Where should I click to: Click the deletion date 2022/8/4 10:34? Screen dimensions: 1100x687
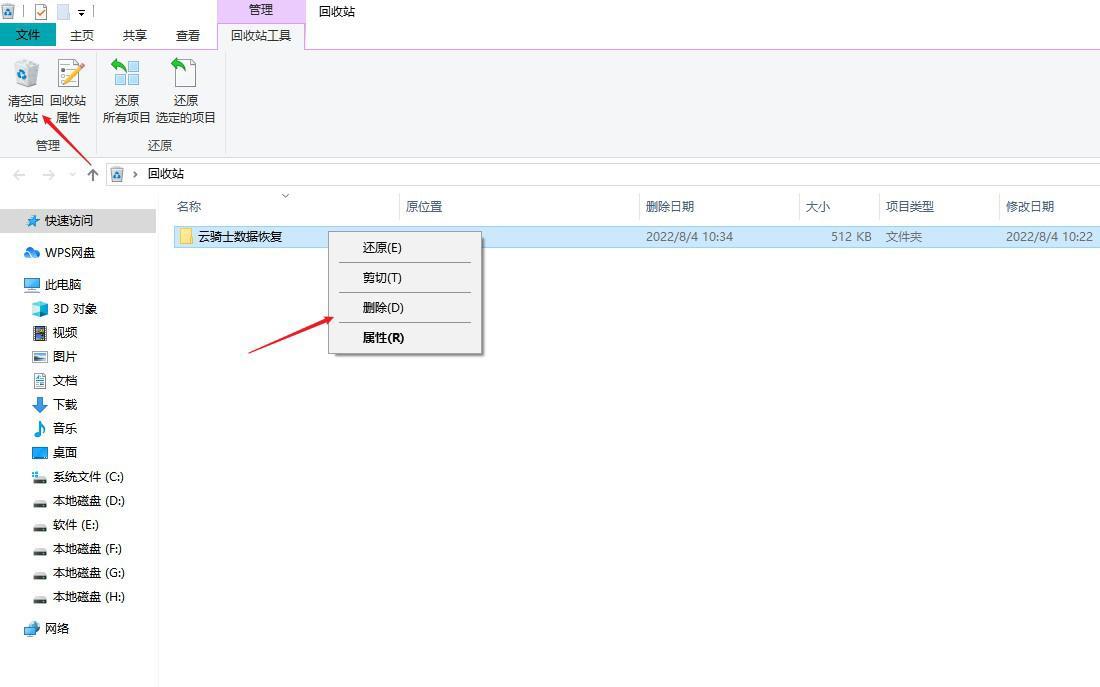tap(690, 237)
